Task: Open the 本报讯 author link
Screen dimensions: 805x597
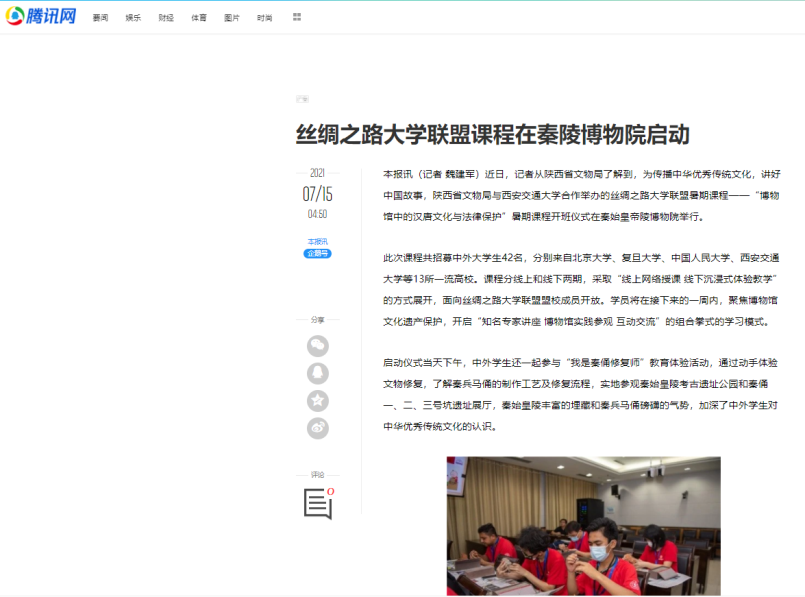Action: coord(317,241)
